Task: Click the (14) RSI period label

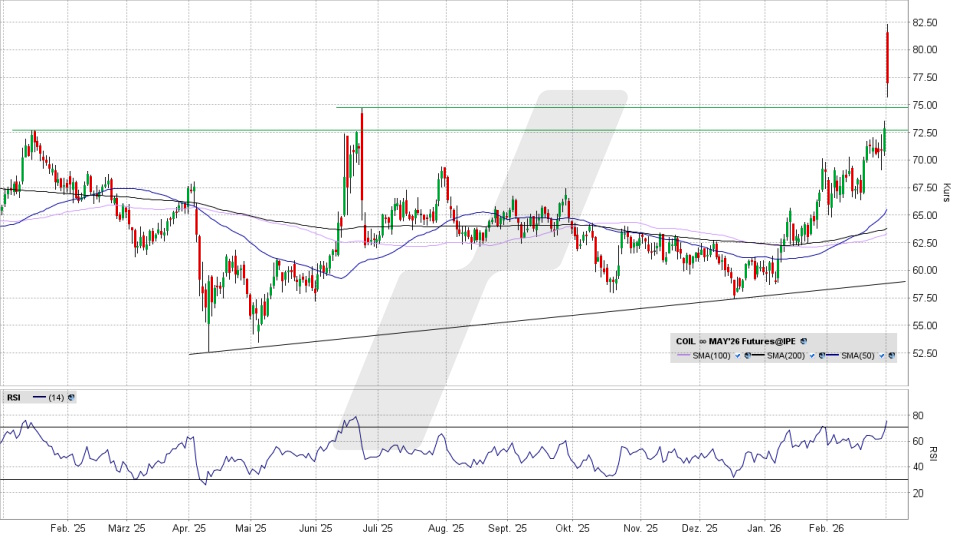Action: tap(56, 397)
